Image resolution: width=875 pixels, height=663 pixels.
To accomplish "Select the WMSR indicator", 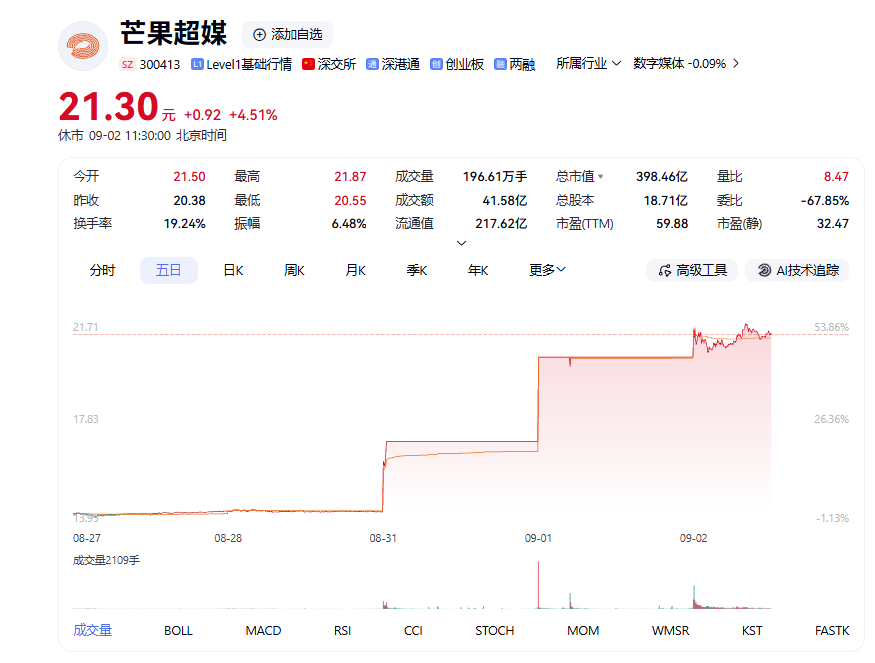I will (671, 631).
